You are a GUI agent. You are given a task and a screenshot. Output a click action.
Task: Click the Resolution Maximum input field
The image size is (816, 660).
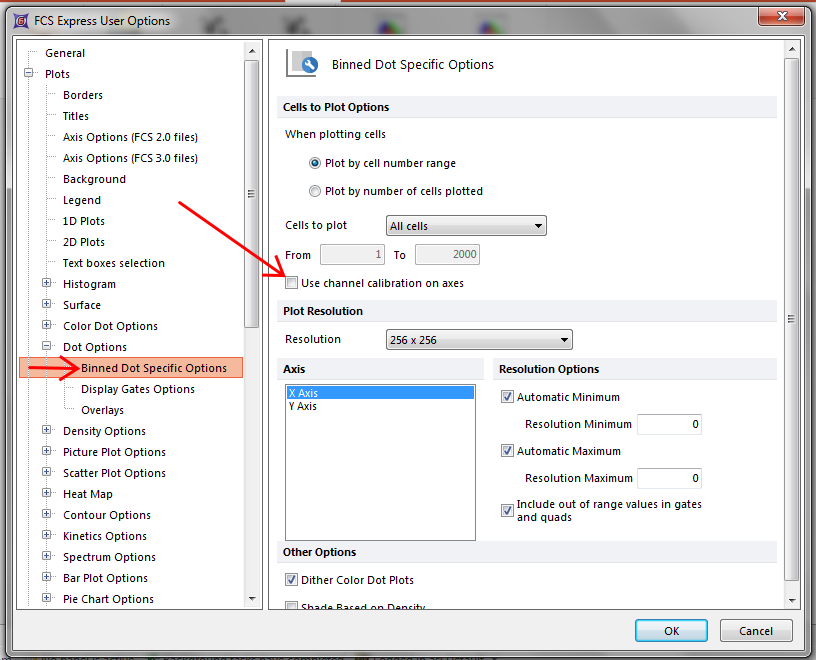tap(669, 478)
